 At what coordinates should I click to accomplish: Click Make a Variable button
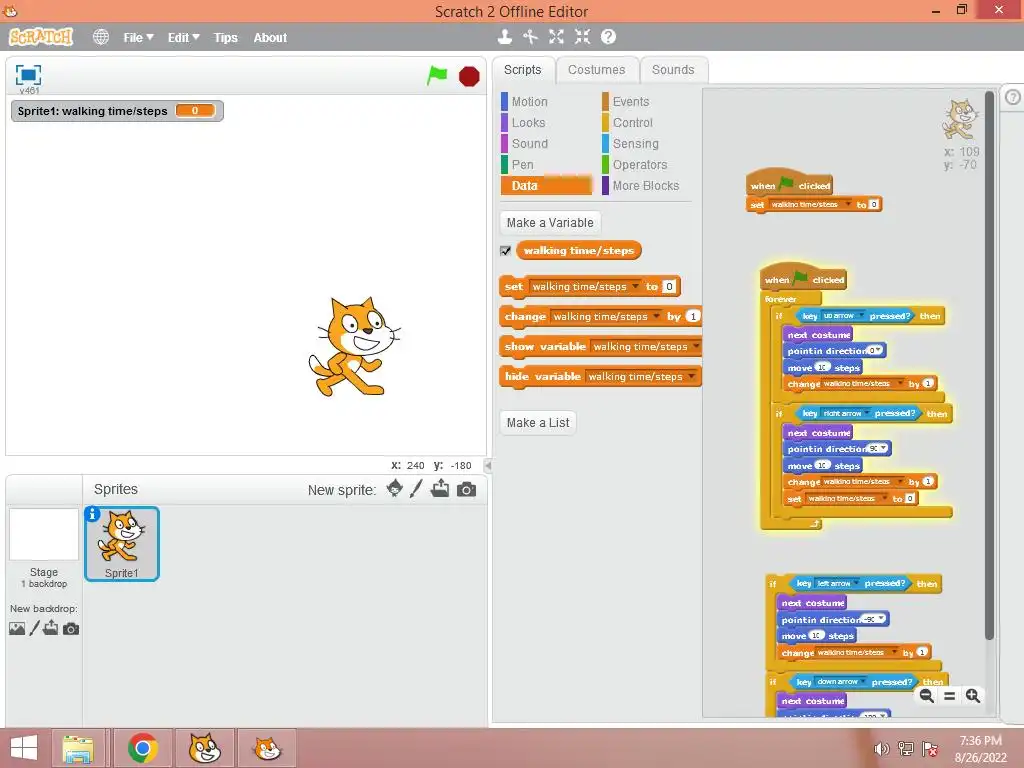[x=550, y=223]
